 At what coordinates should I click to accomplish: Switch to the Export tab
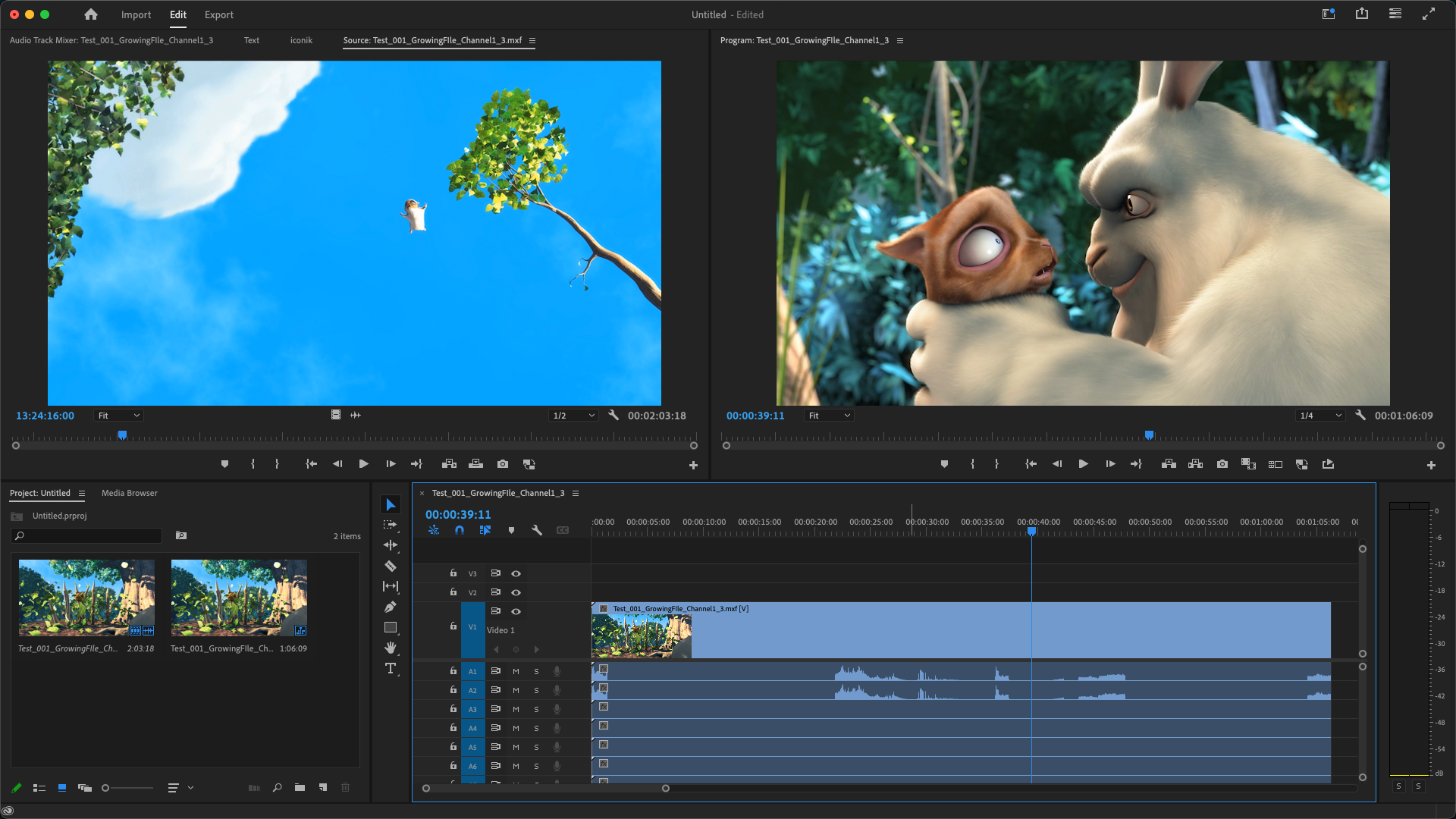[218, 14]
